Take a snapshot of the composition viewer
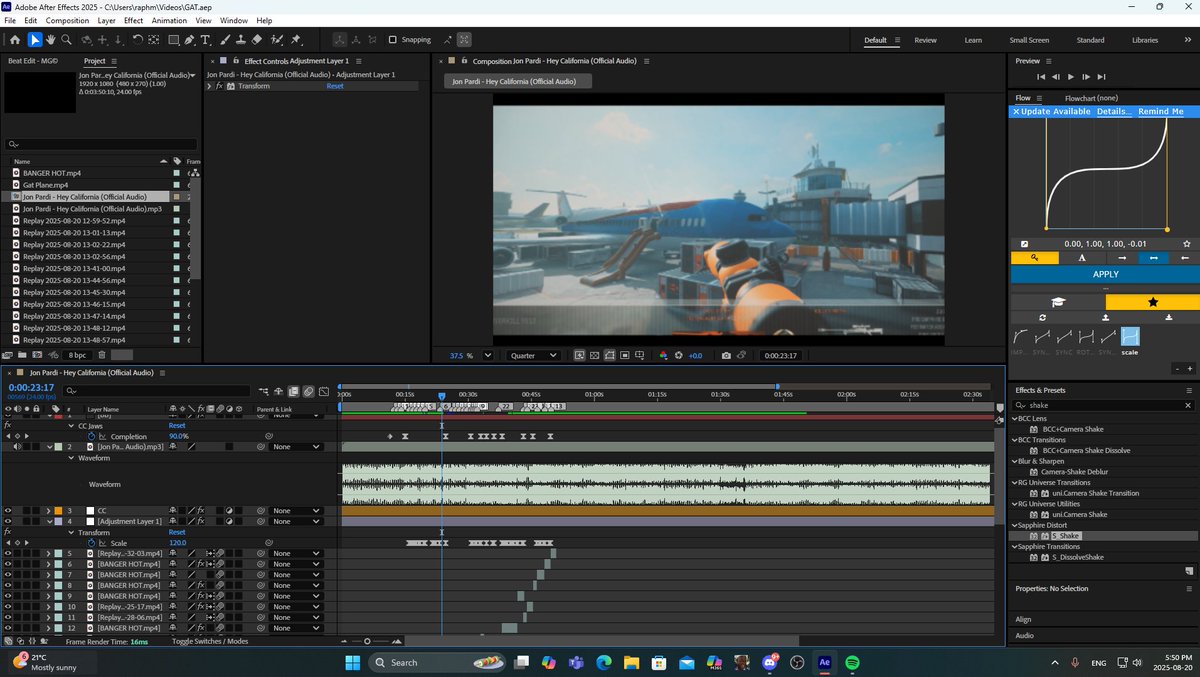 tap(726, 355)
